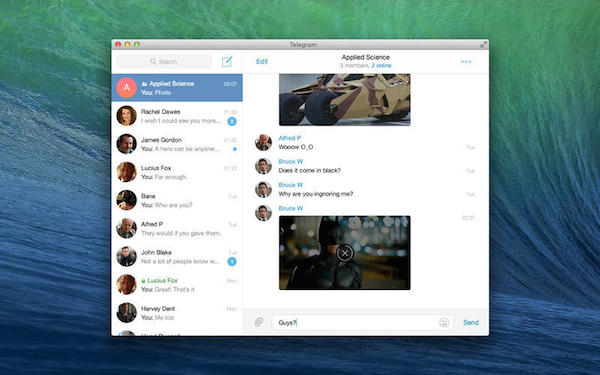This screenshot has width=600, height=375.
Task: Open the Harvey Dent conversation
Action: pyautogui.click(x=177, y=313)
